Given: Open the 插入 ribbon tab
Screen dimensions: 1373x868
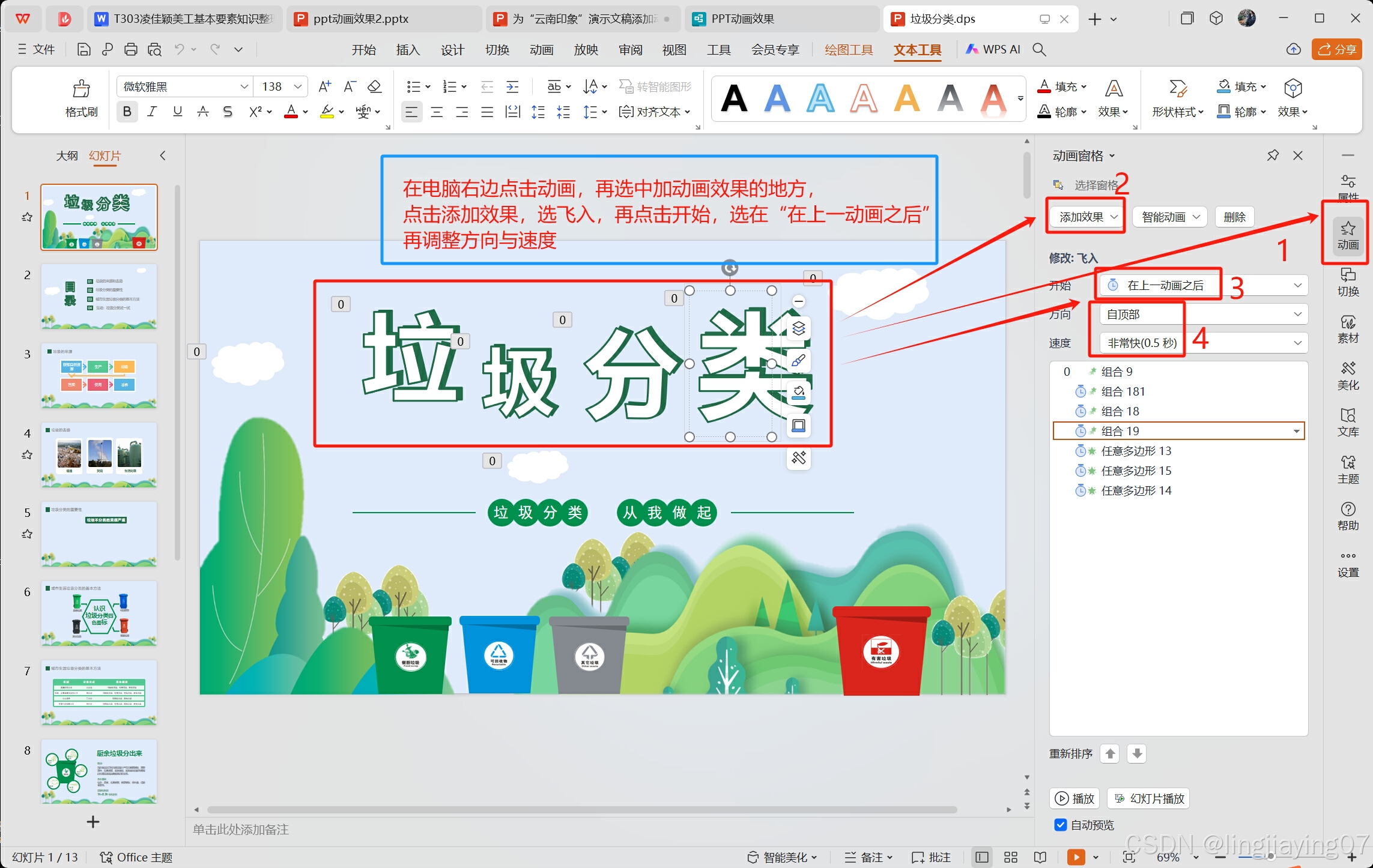Looking at the screenshot, I should pos(408,50).
